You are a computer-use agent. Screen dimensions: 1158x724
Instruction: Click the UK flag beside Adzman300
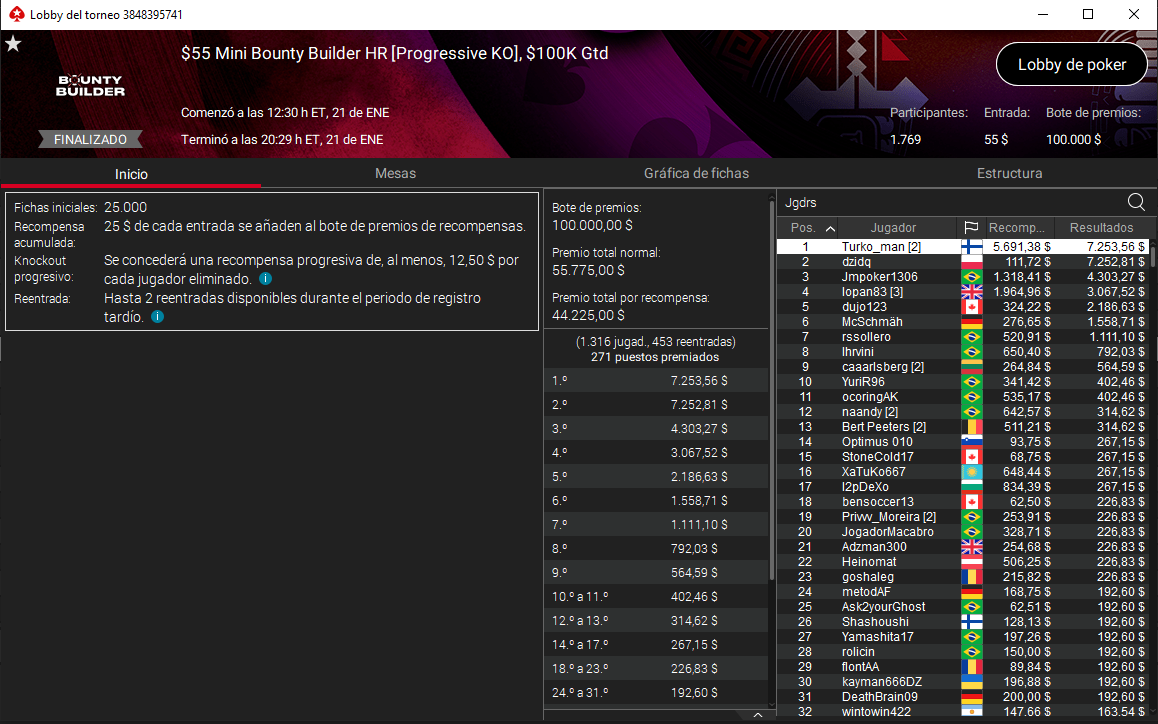point(971,547)
